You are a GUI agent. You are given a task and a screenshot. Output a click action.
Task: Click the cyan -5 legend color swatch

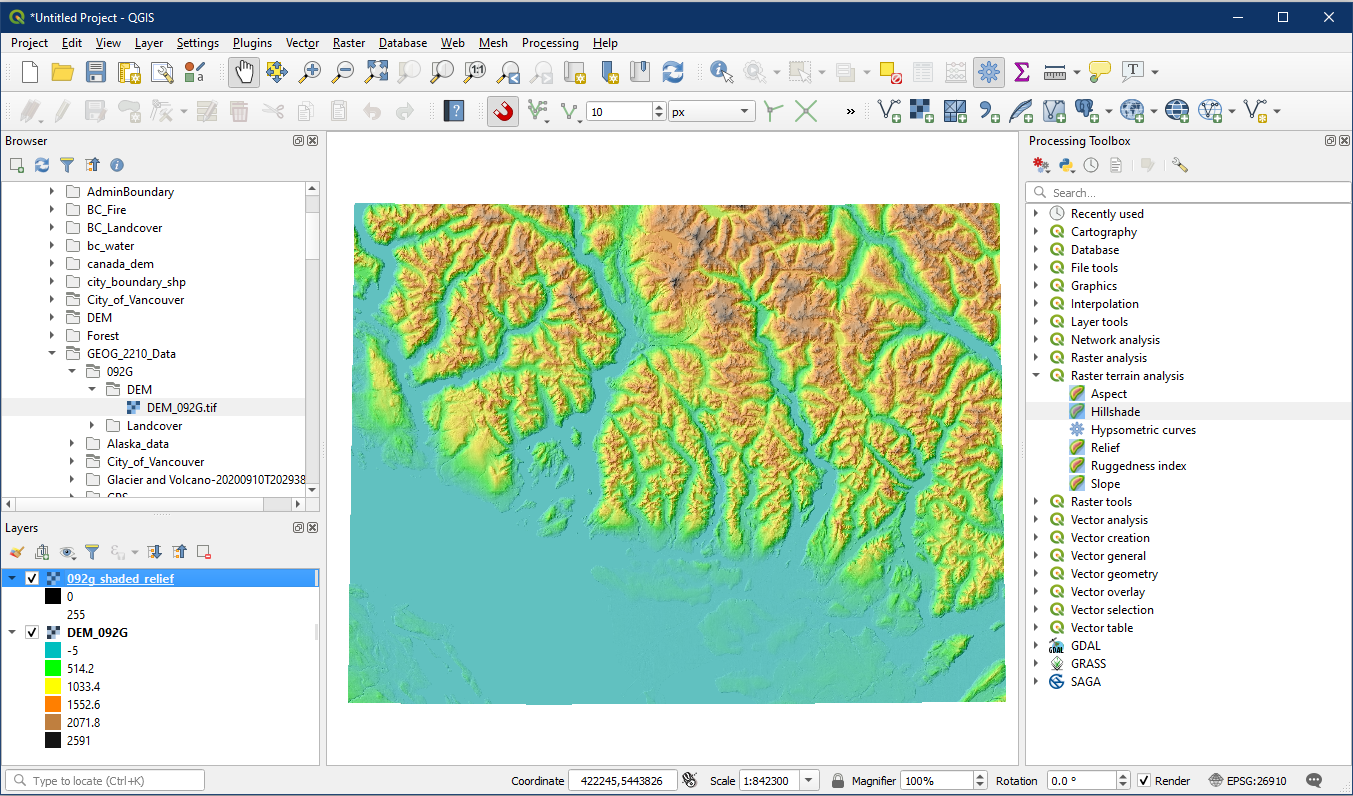(53, 650)
